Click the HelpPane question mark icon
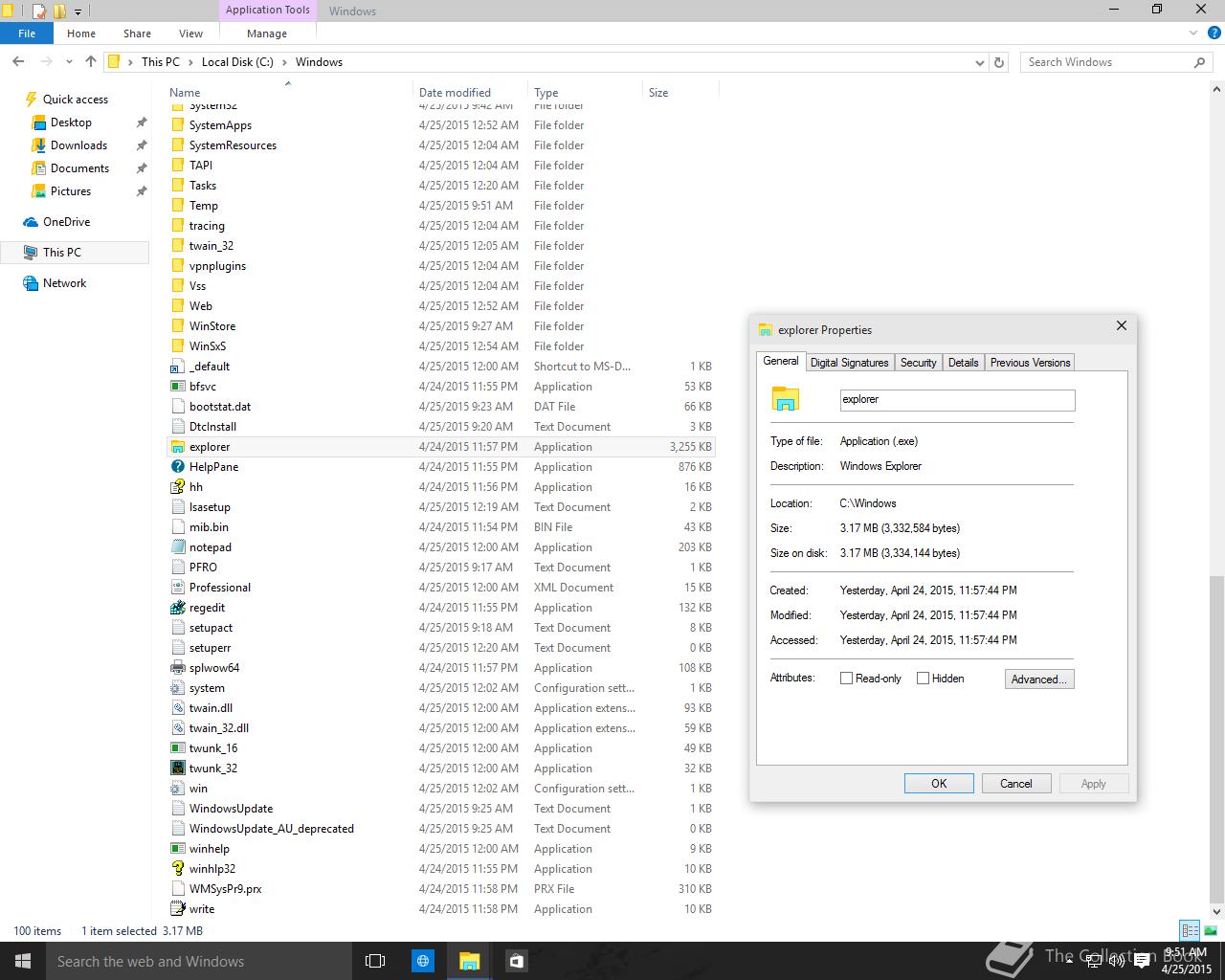The image size is (1225, 980). (x=177, y=467)
